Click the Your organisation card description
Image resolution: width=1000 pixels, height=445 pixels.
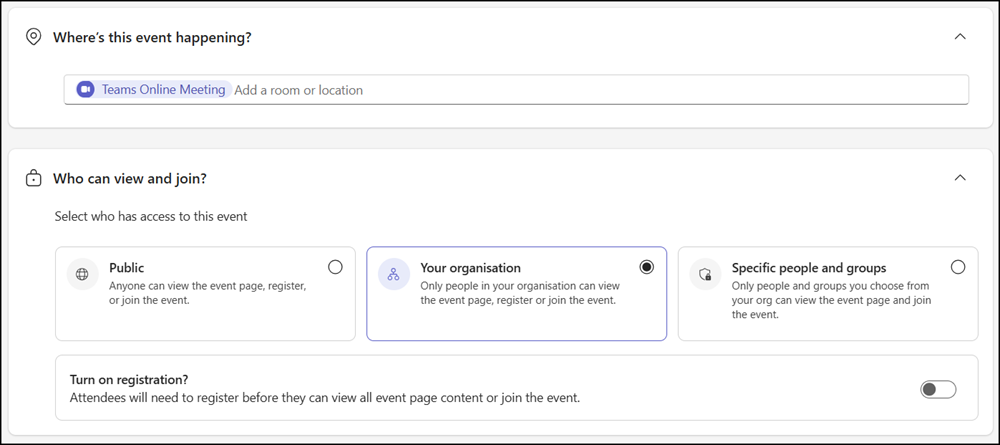(515, 292)
